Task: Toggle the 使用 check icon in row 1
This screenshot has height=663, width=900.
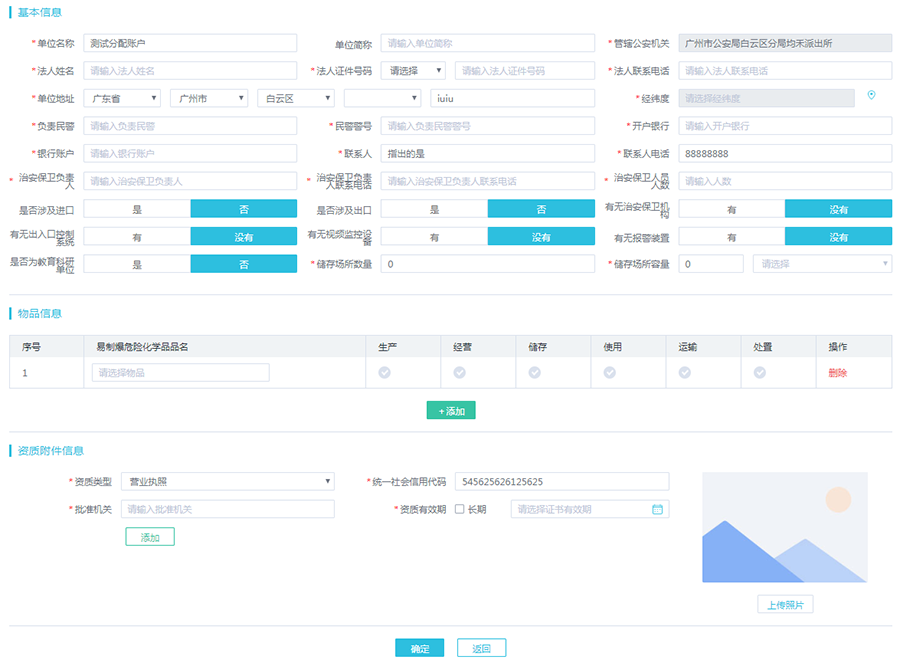Action: [610, 373]
